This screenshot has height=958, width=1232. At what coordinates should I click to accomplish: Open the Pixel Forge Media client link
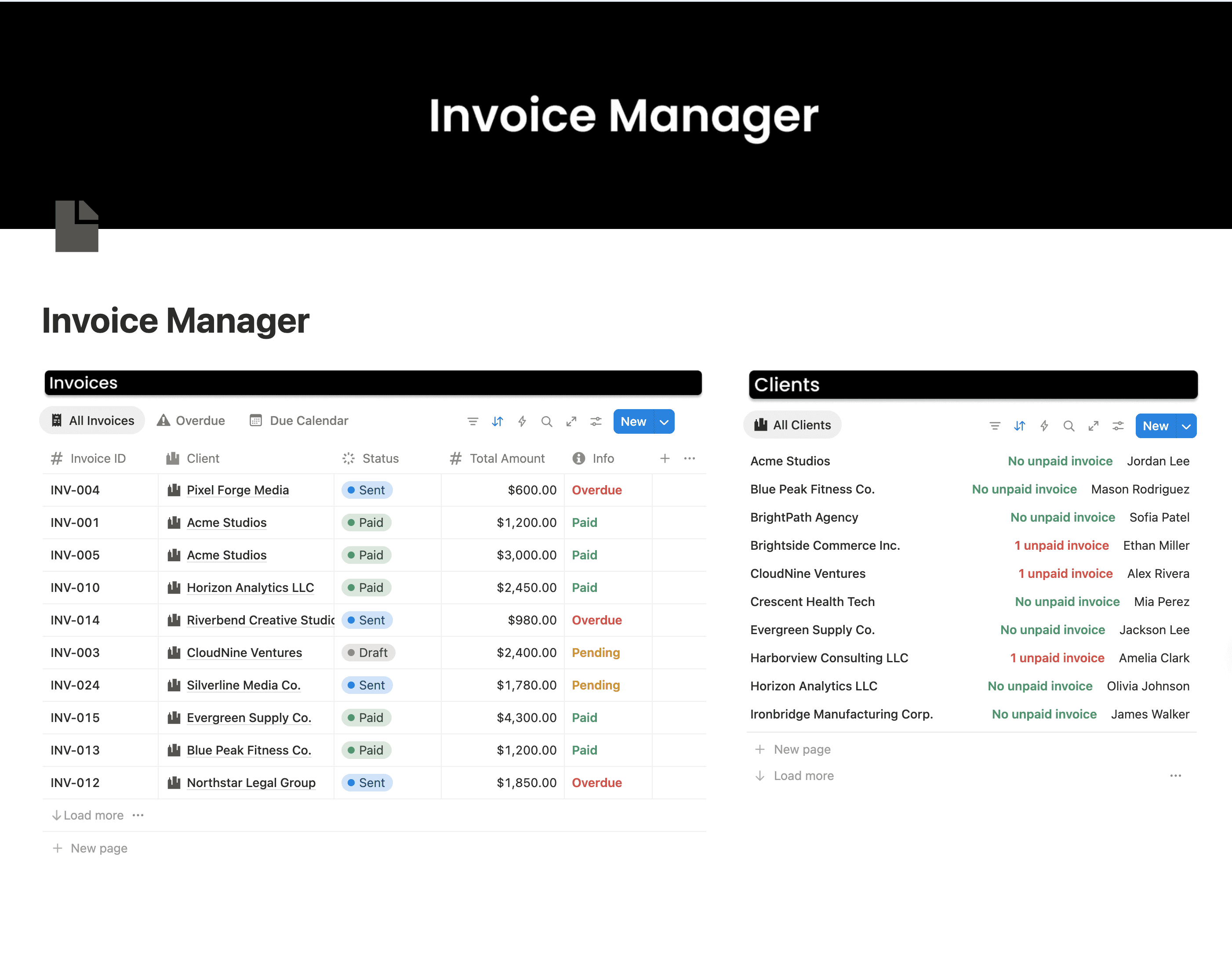point(237,490)
